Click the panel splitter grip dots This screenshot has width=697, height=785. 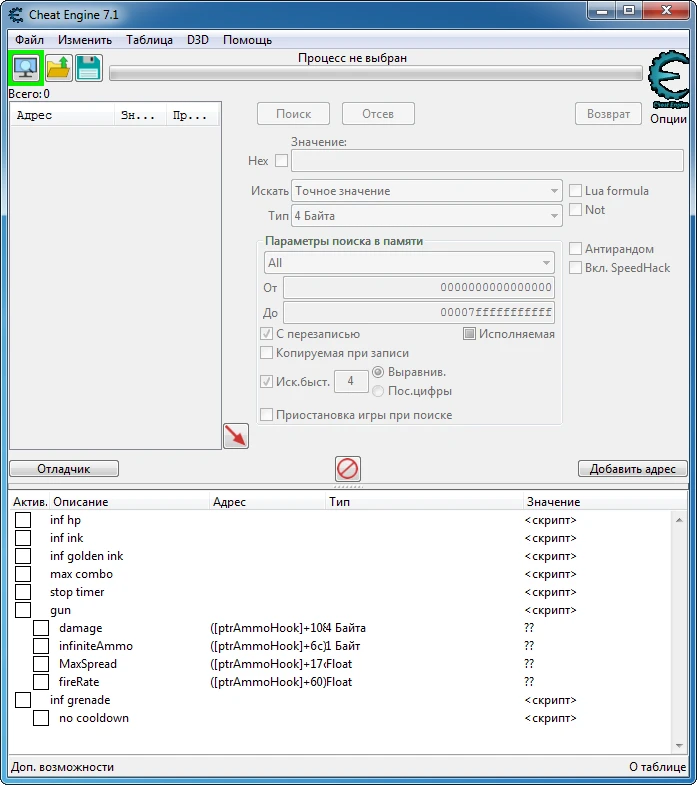(348, 487)
